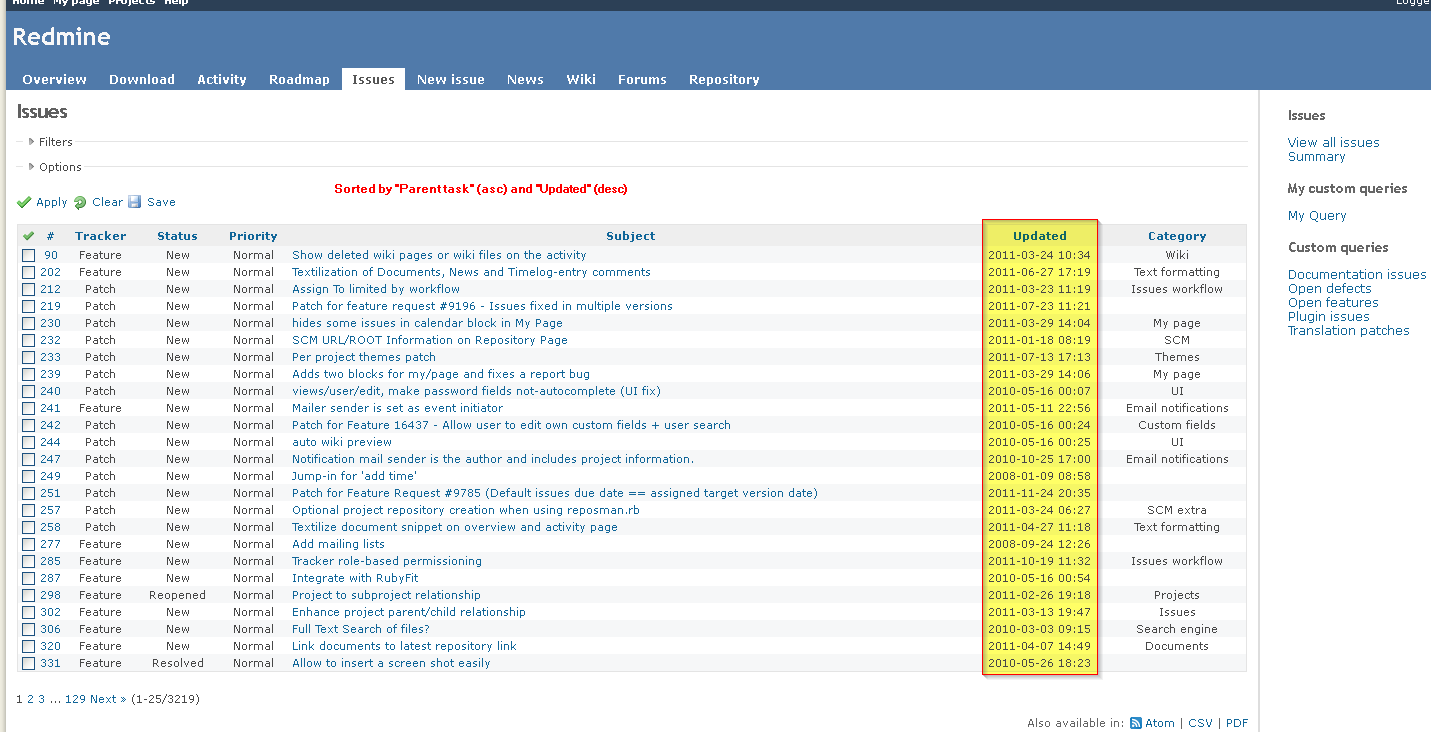Image resolution: width=1431 pixels, height=732 pixels.
Task: Click the Save floppy disk icon
Action: [135, 202]
